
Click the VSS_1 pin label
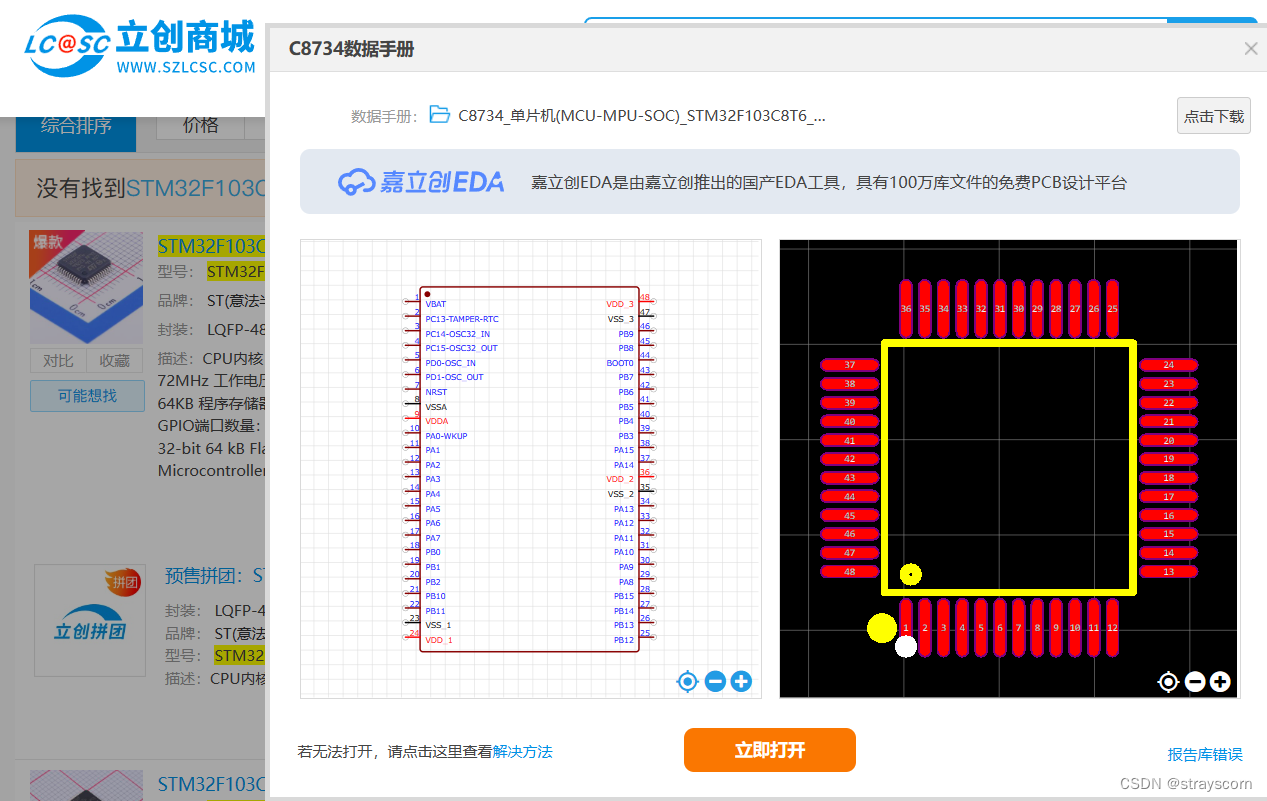(x=439, y=625)
